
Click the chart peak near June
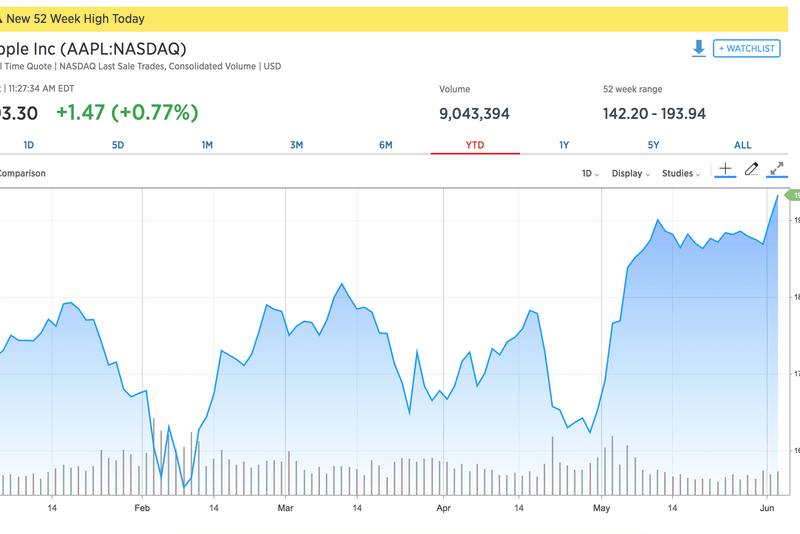point(777,197)
